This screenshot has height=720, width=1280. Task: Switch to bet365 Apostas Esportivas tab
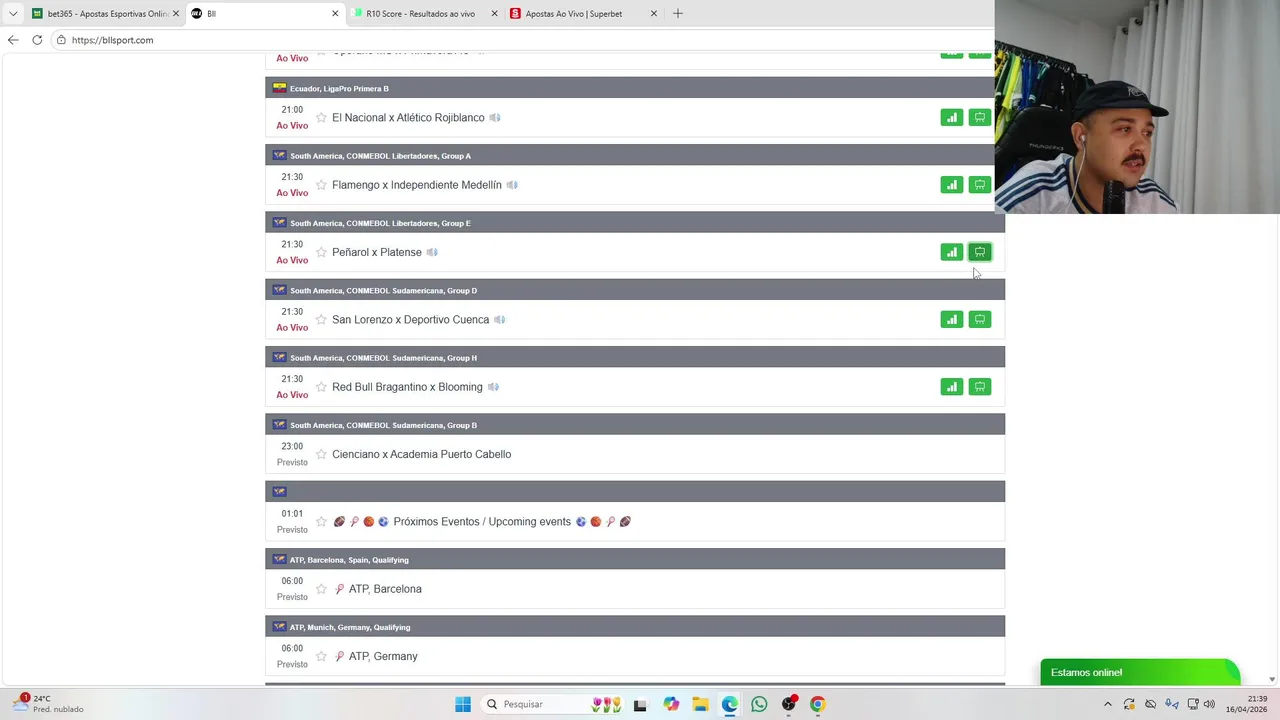tap(105, 14)
